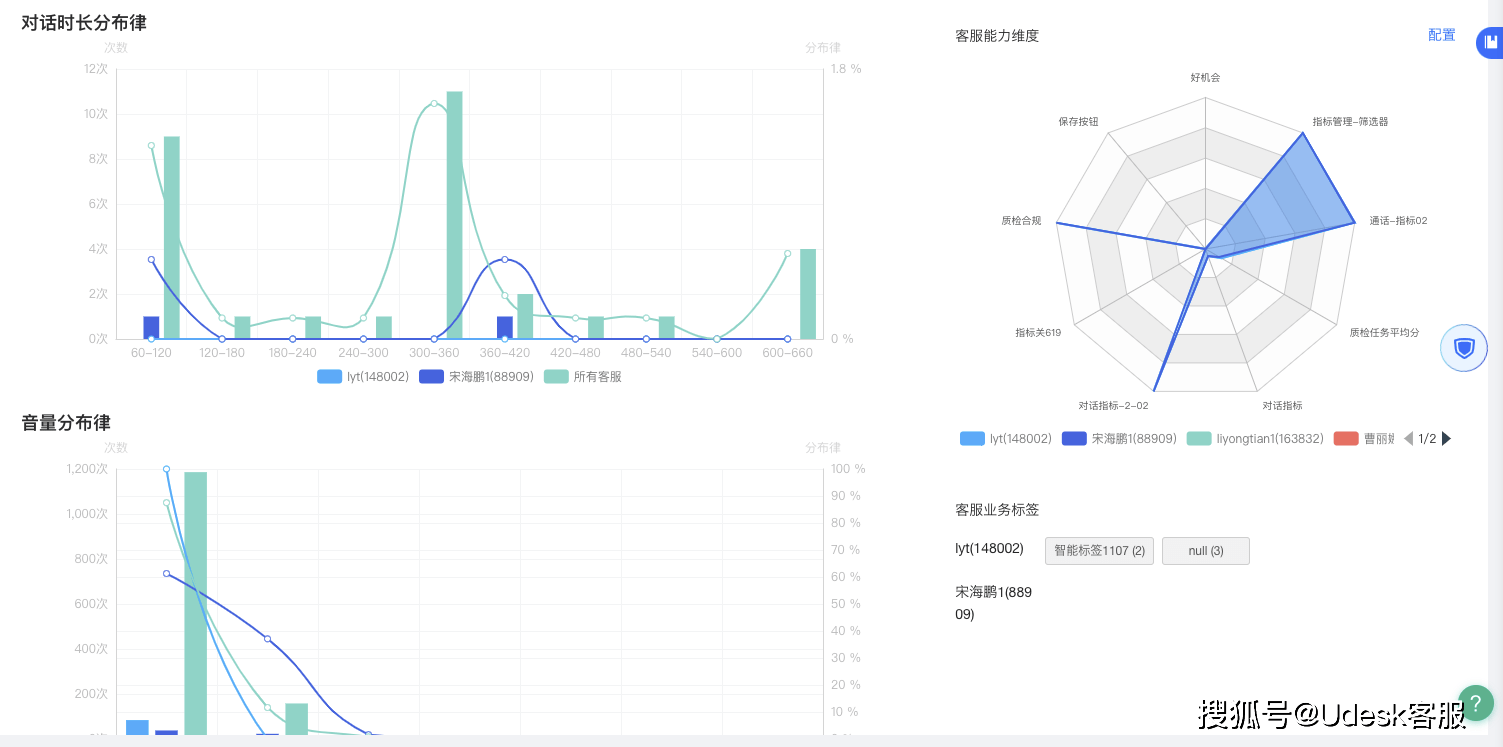Image resolution: width=1503 pixels, height=747 pixels.
Task: Click the round shield icon button
Action: coord(1464,348)
